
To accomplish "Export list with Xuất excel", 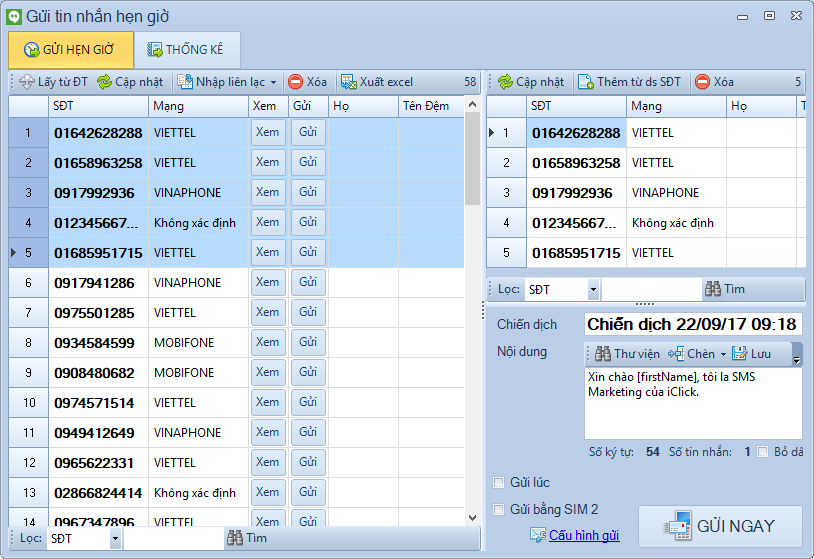I will point(377,82).
